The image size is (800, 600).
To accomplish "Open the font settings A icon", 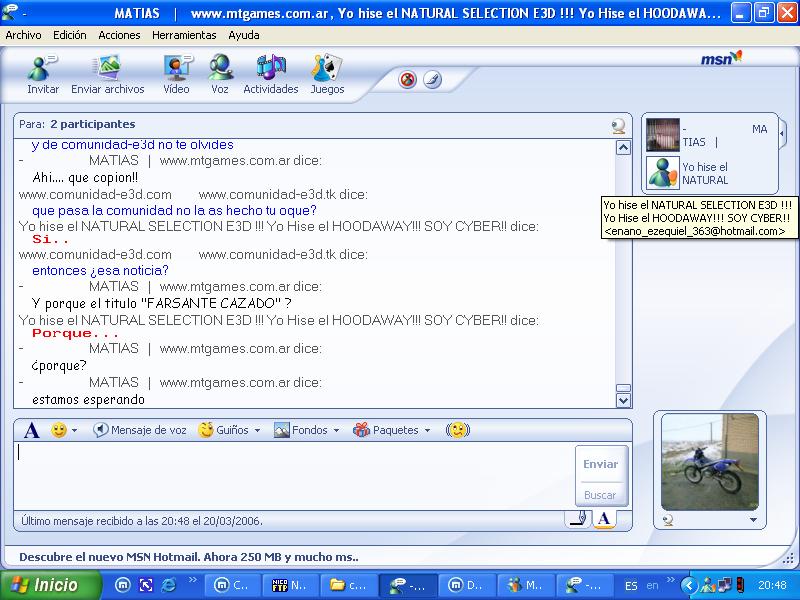I will (x=32, y=431).
